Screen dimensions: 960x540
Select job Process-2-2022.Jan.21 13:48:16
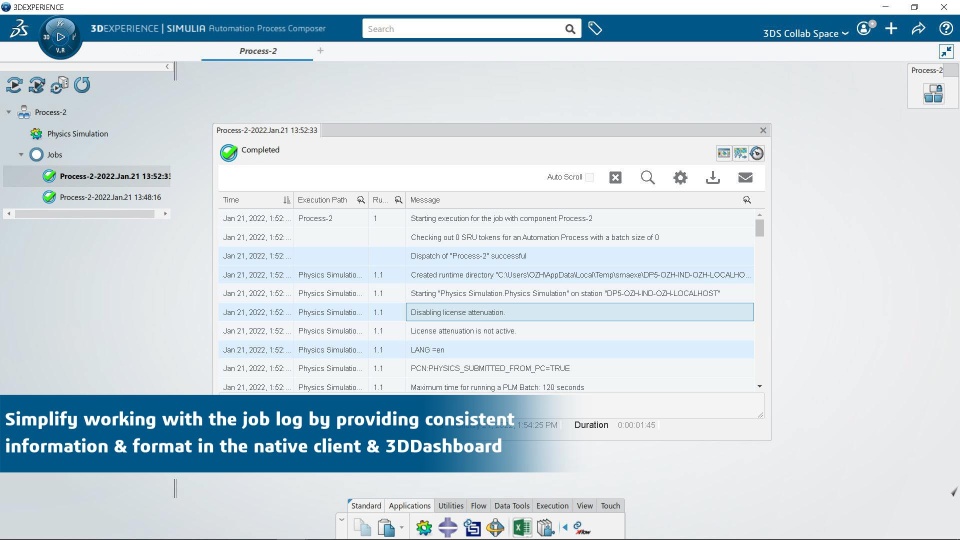110,197
